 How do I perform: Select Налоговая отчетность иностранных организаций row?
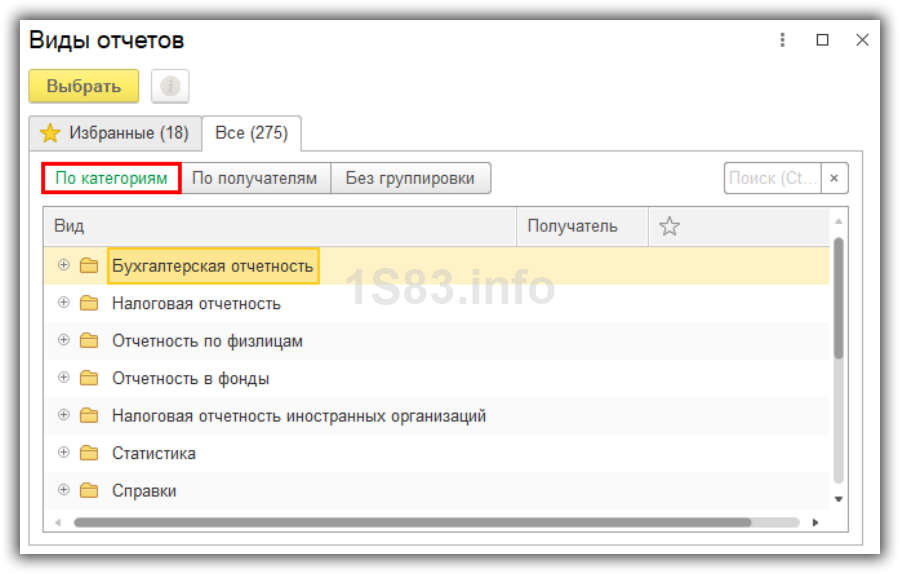click(298, 415)
